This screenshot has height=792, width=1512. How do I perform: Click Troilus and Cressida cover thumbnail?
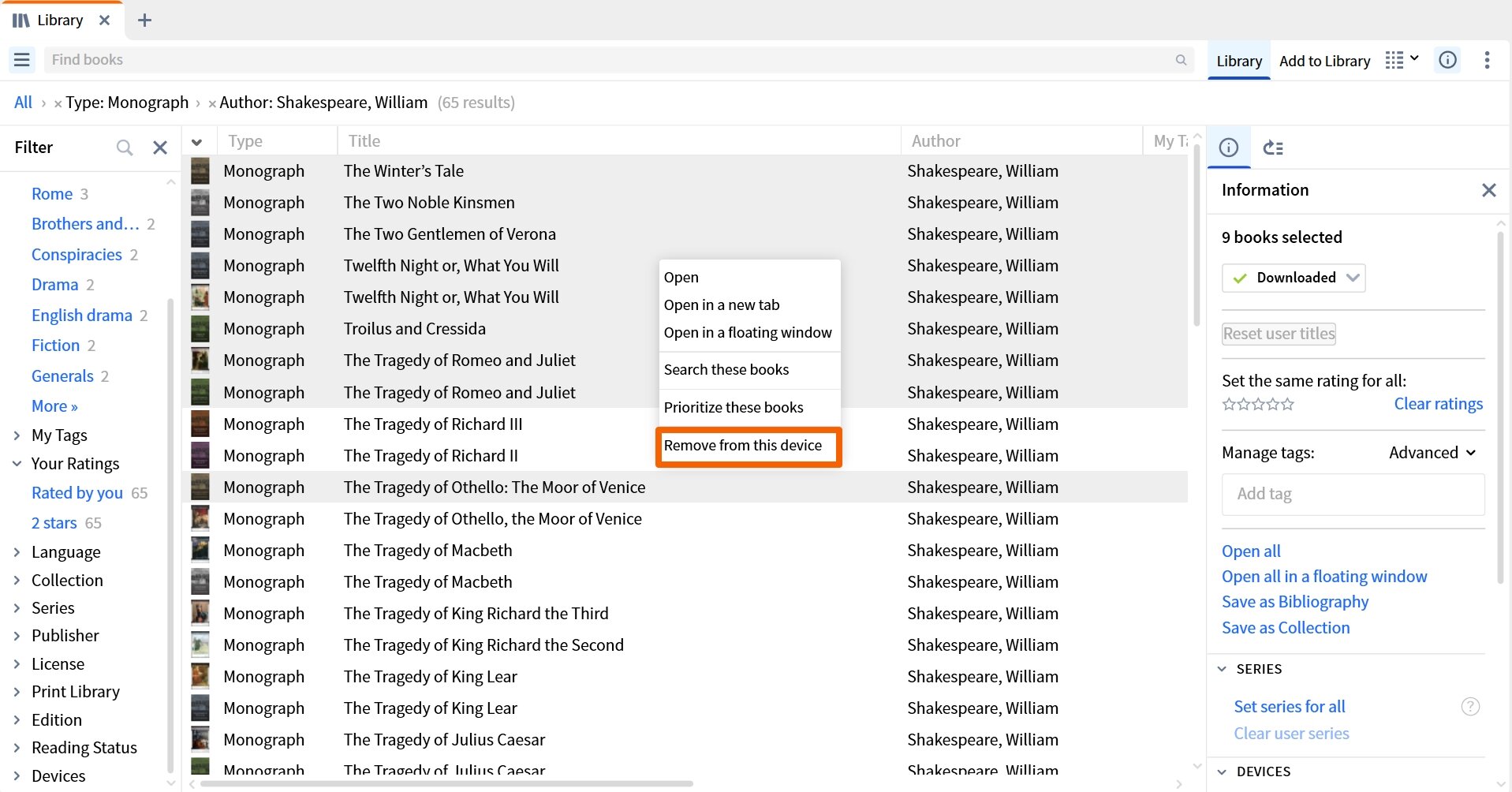click(200, 329)
